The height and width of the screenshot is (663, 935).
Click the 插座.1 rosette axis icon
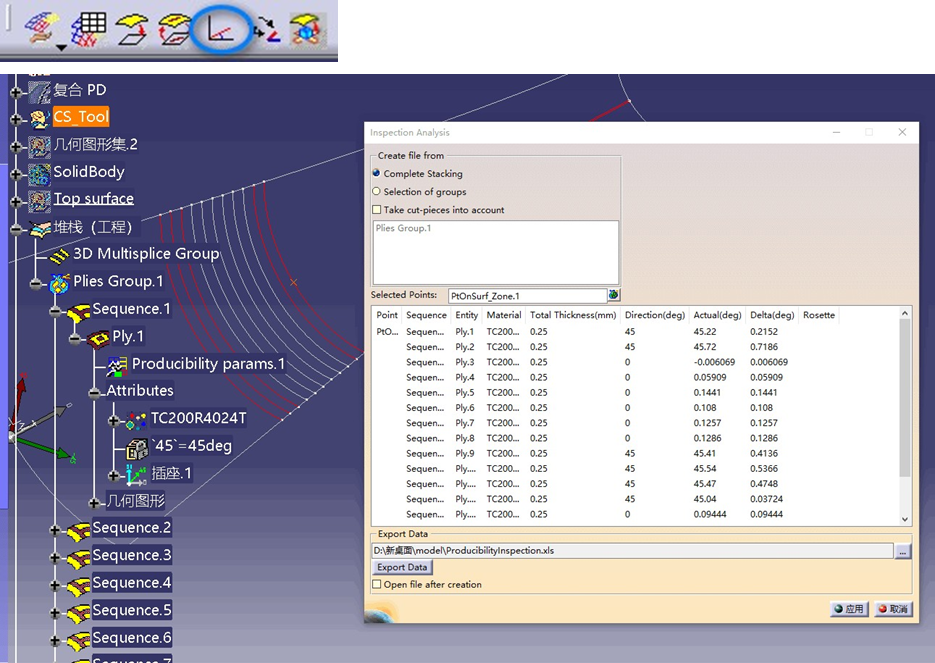coord(136,475)
